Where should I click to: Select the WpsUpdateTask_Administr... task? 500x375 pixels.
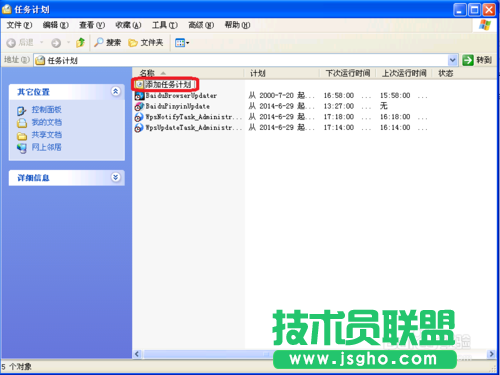coord(193,128)
